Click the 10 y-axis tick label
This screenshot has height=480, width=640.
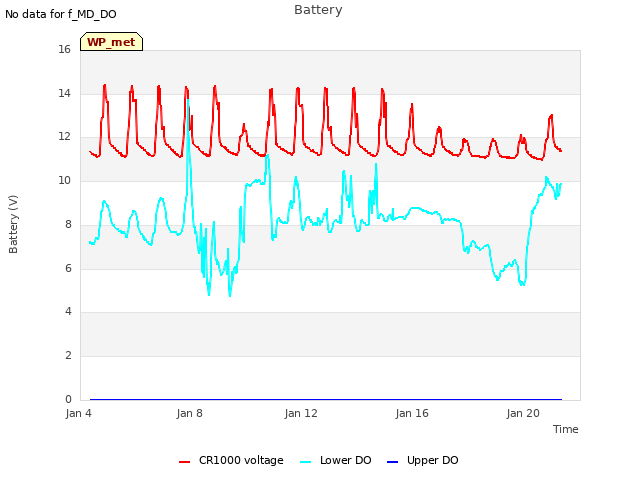tap(64, 180)
